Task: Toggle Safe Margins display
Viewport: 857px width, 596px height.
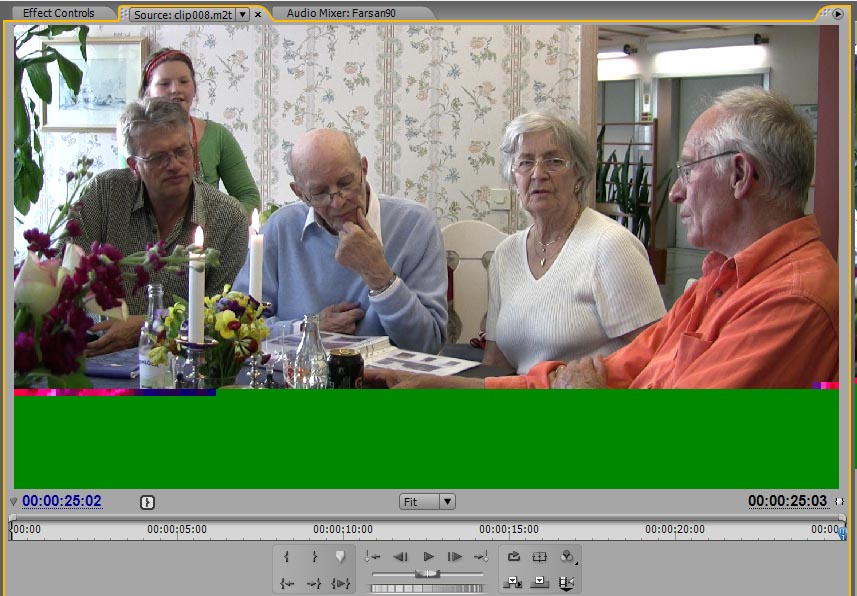Action: [539, 557]
